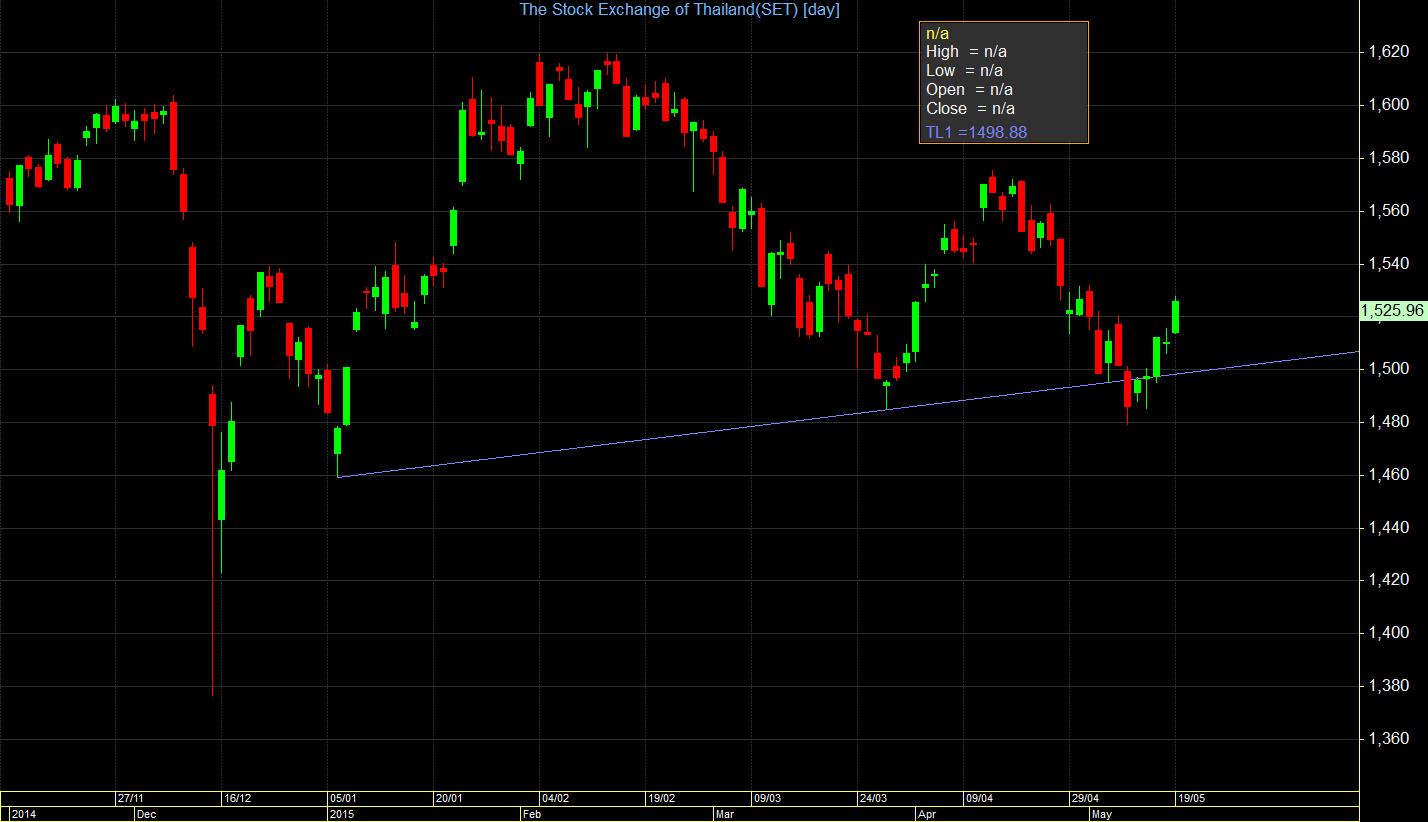Viewport: 1428px width, 822px height.
Task: Select the blue TL1 trendline
Action: 848,414
